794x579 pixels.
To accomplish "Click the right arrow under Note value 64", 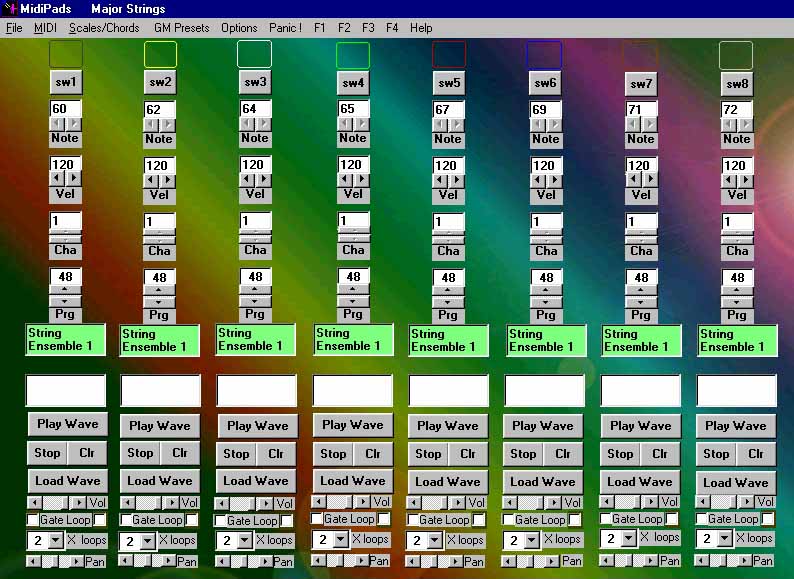I will [264, 124].
